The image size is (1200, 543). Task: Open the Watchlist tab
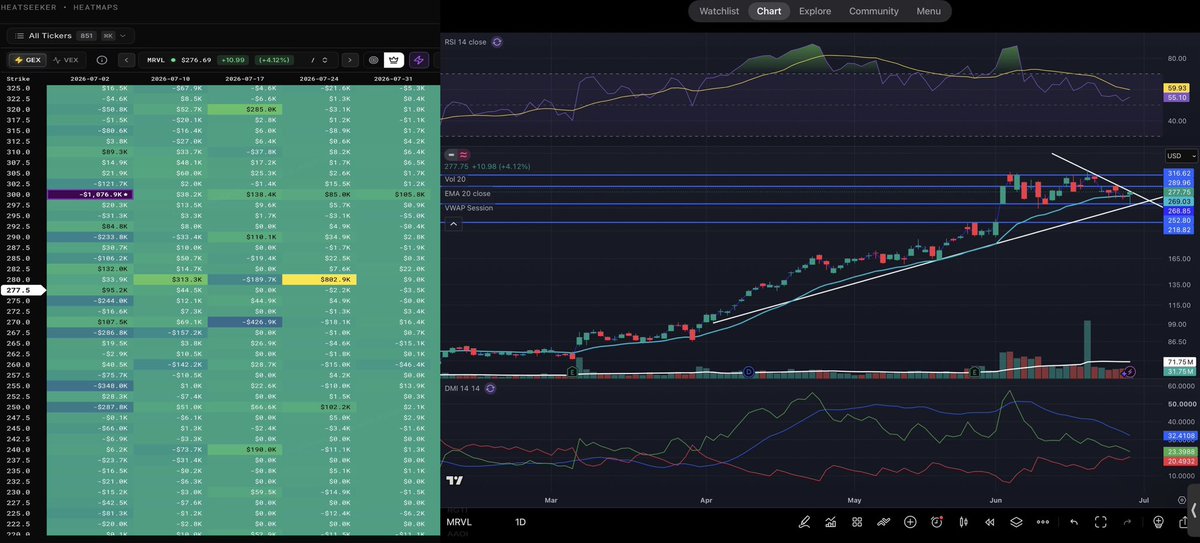(x=720, y=11)
